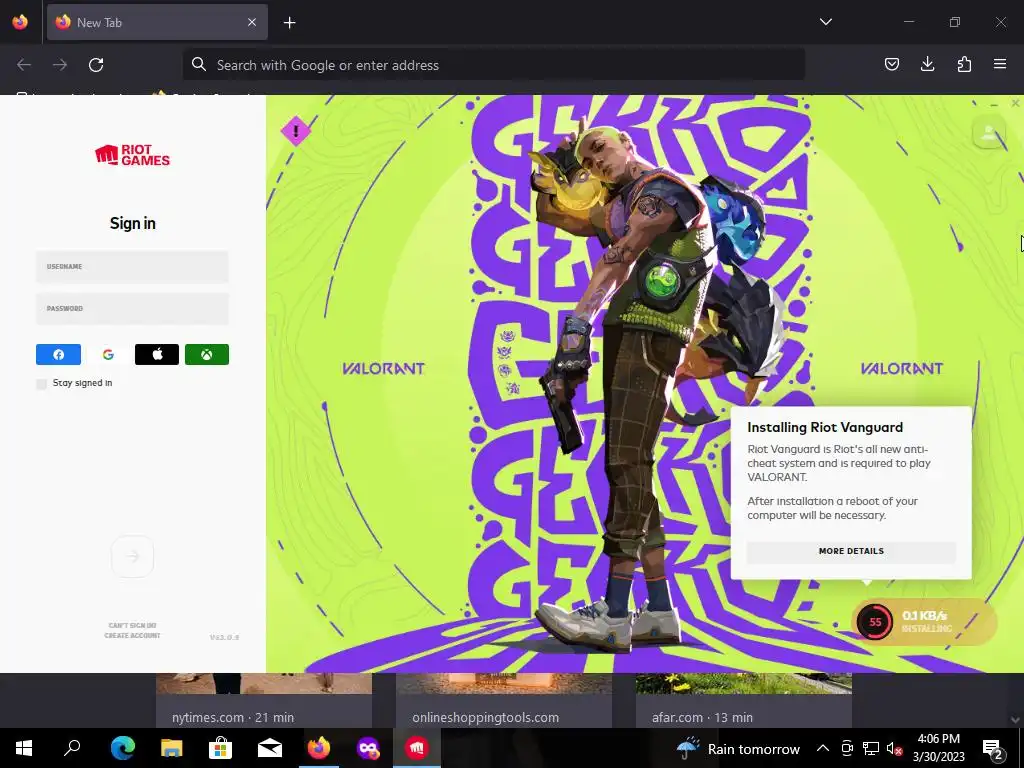Go back in Firefox
Screen dimensions: 1024x768
click(x=24, y=65)
